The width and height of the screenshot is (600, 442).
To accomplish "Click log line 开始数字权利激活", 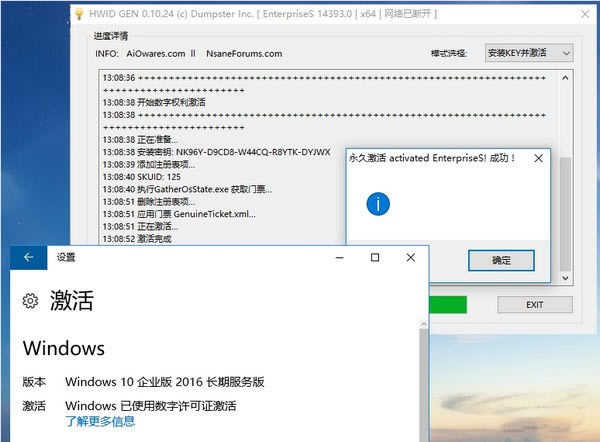I will click(154, 102).
